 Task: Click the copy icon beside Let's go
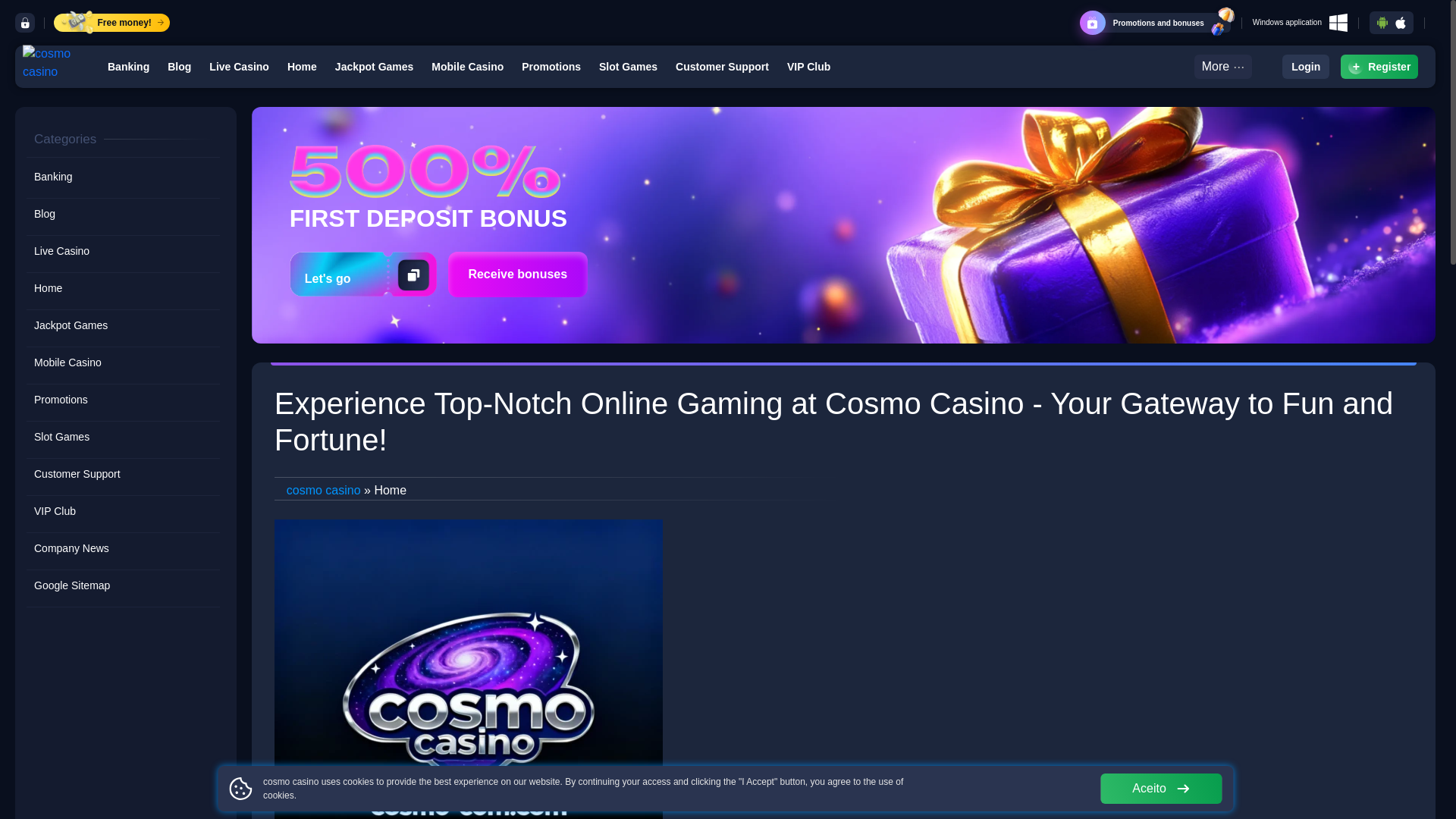(413, 275)
